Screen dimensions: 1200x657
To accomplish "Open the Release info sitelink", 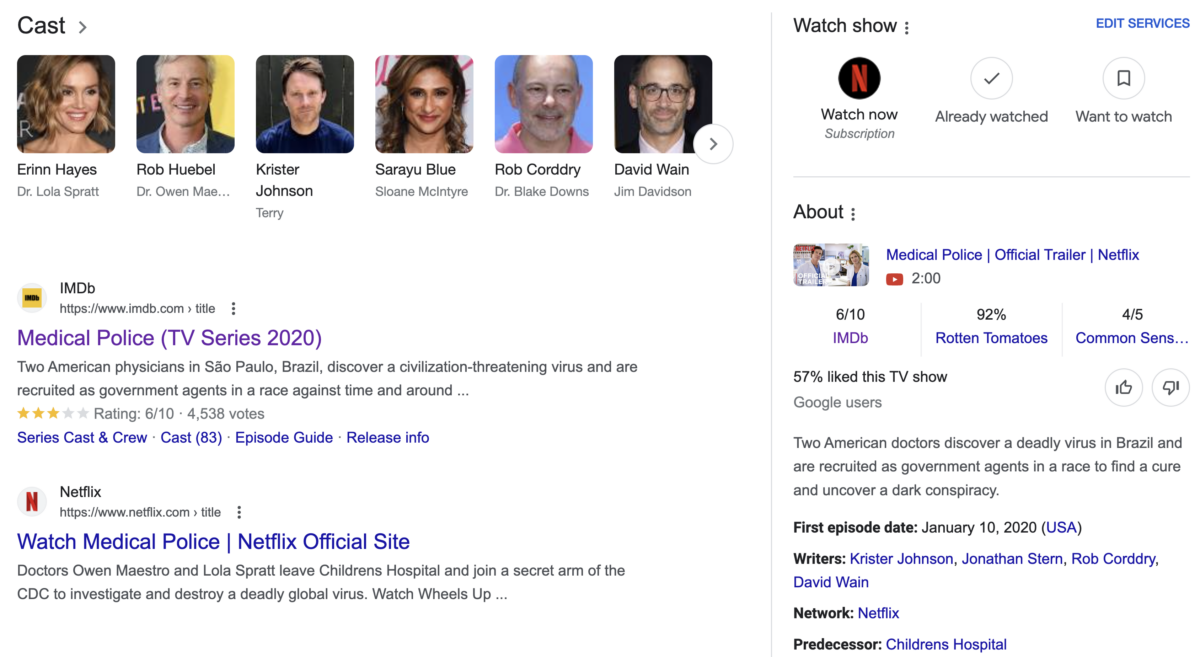I will pos(388,437).
